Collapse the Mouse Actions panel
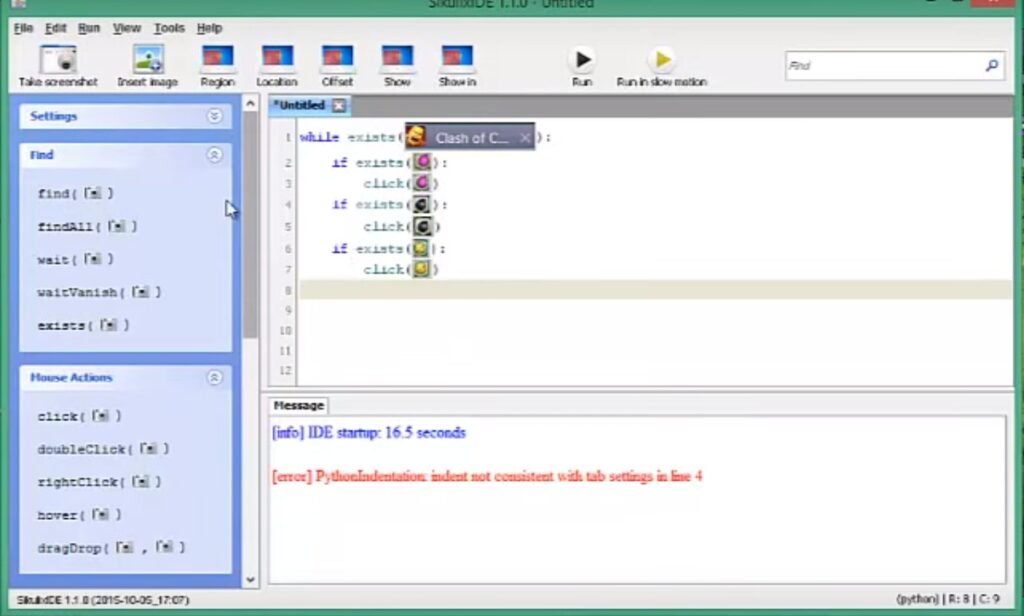This screenshot has width=1024, height=616. click(x=215, y=377)
